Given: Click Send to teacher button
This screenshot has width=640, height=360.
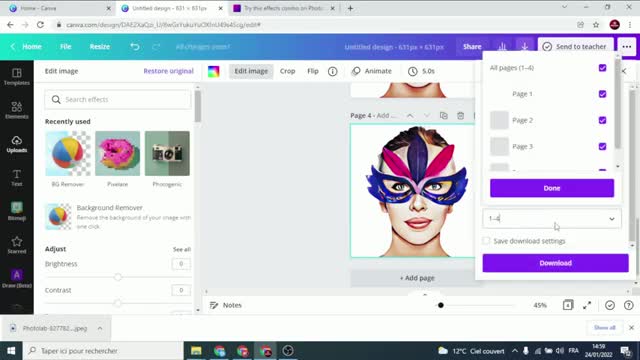Looking at the screenshot, I should [x=575, y=47].
